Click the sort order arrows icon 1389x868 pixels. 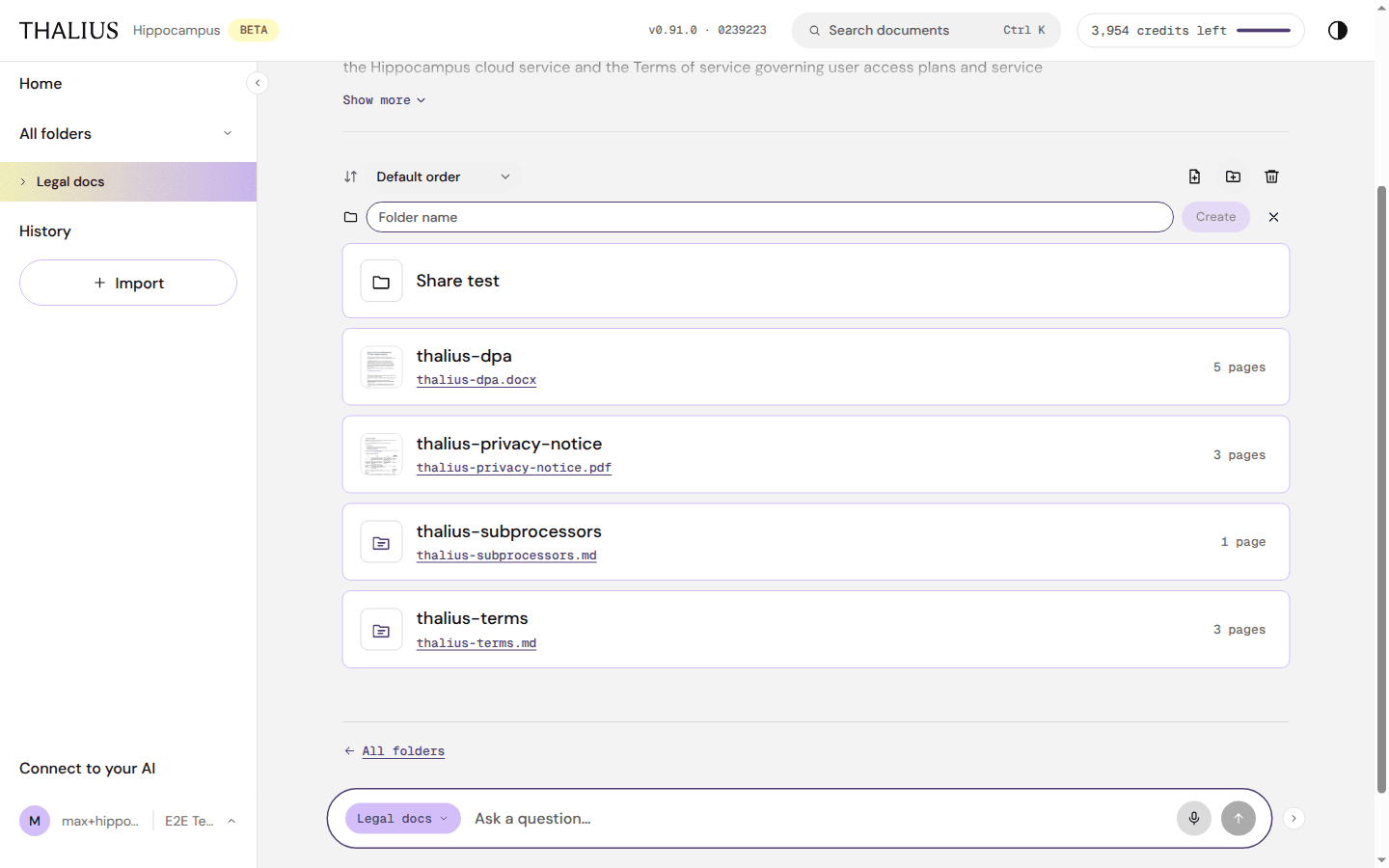[351, 176]
